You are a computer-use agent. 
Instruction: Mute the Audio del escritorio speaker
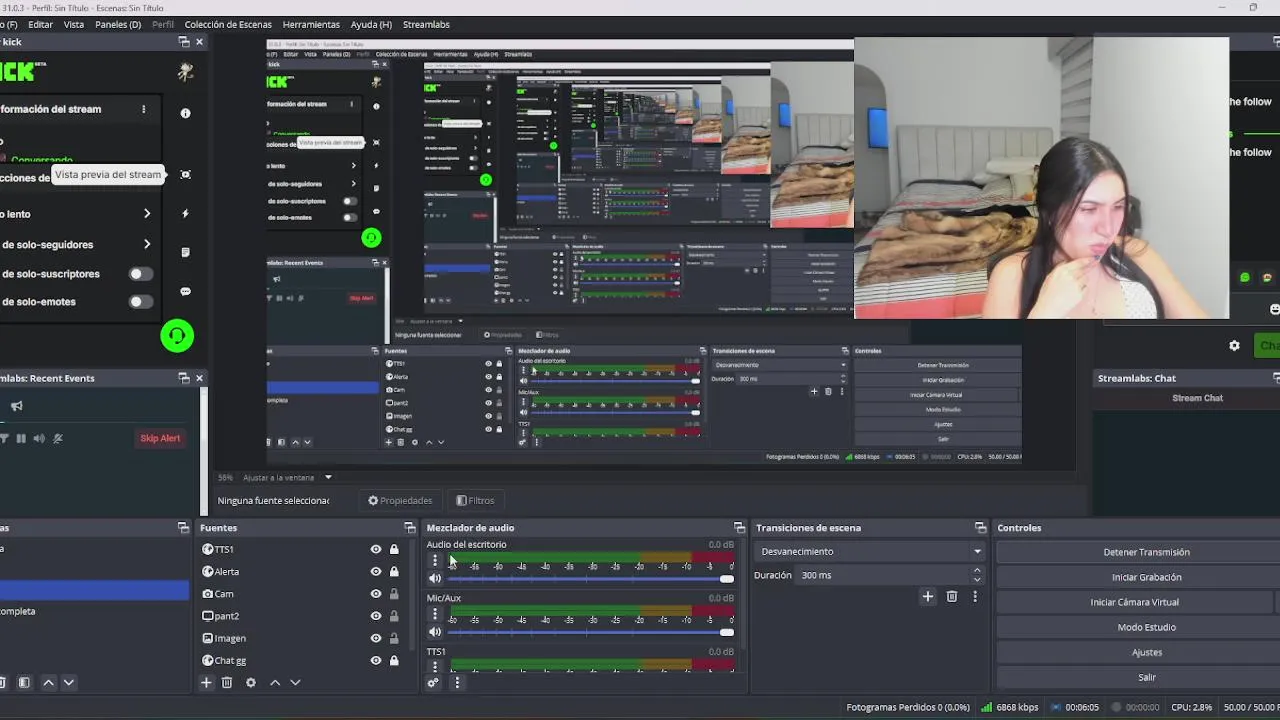click(x=435, y=578)
